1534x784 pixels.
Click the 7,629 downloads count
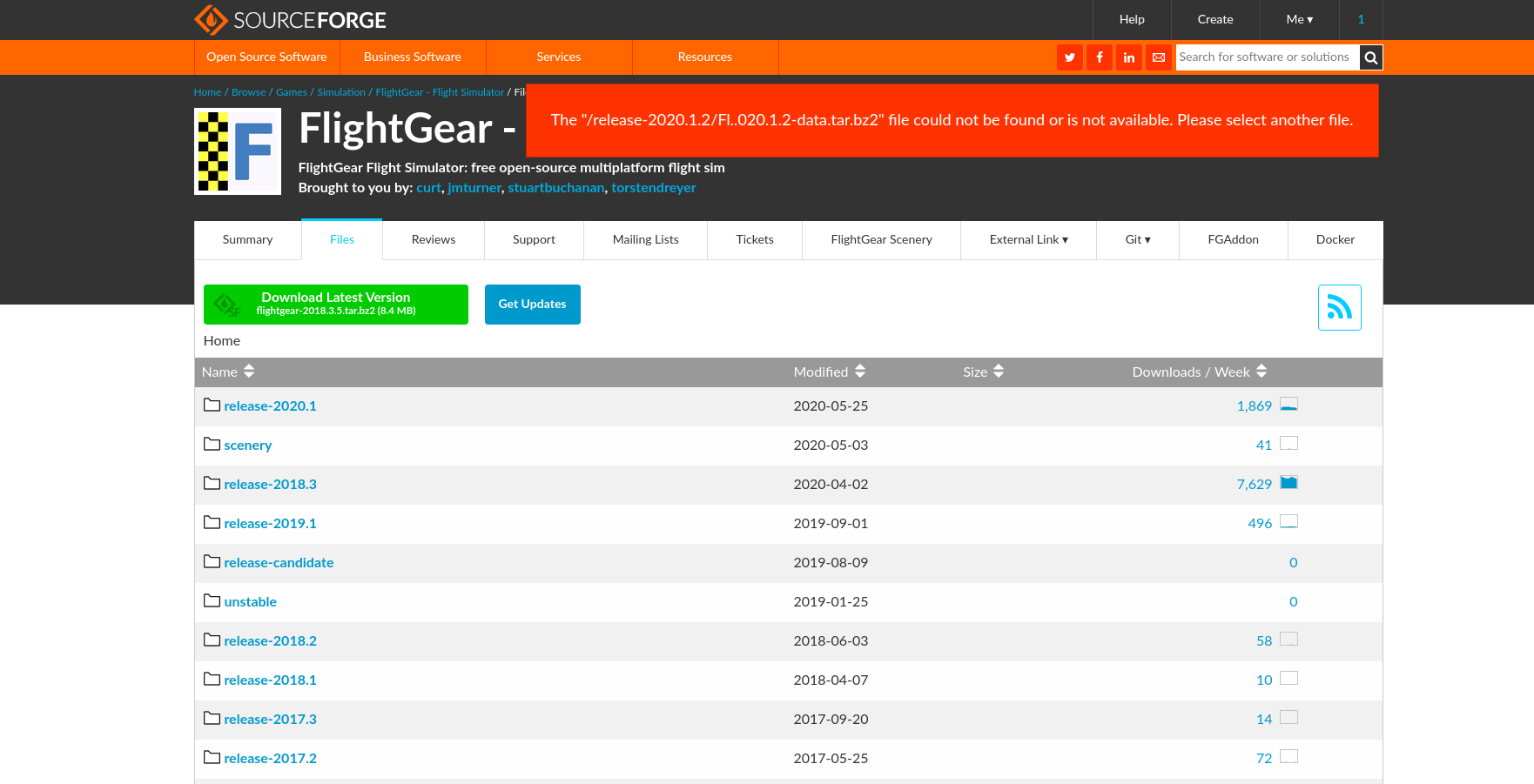click(x=1255, y=485)
